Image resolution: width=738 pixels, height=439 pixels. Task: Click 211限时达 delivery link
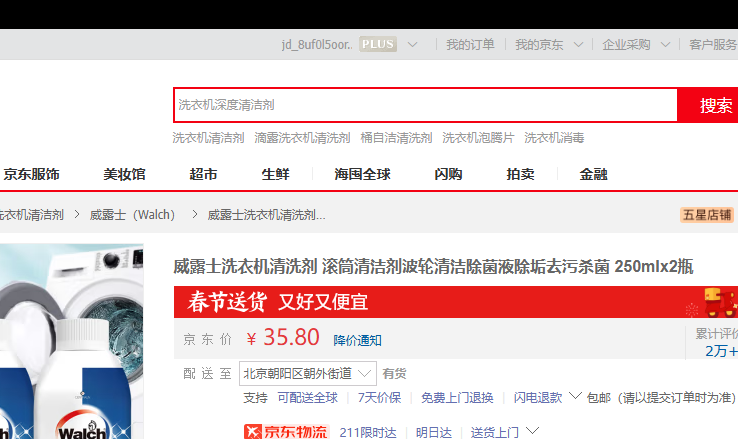pyautogui.click(x=368, y=432)
